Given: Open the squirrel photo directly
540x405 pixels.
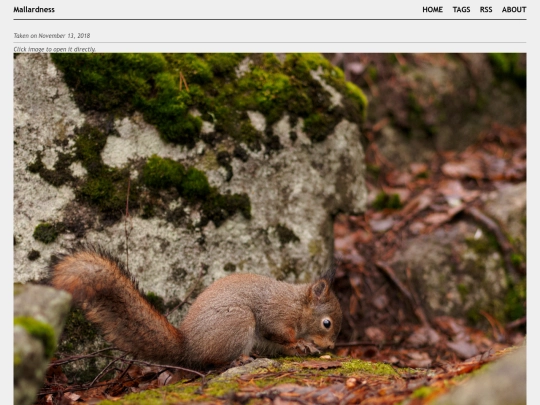Looking at the screenshot, I should pyautogui.click(x=270, y=229).
